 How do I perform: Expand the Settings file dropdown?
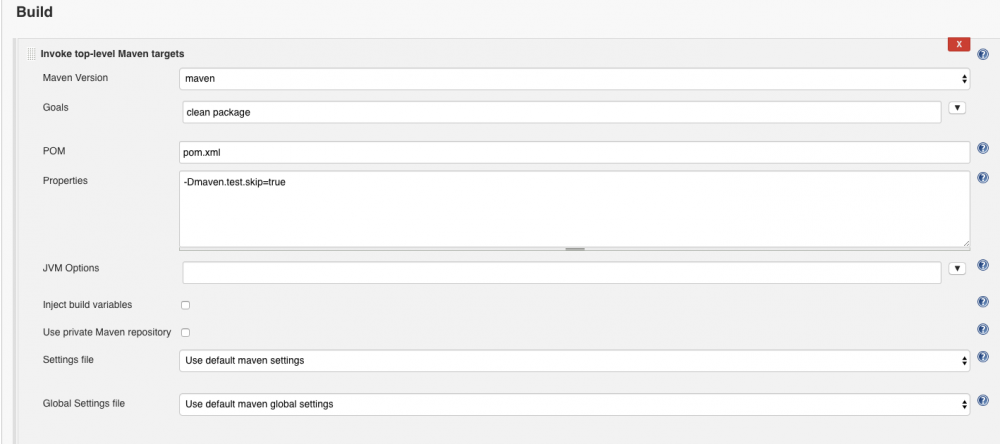point(574,360)
